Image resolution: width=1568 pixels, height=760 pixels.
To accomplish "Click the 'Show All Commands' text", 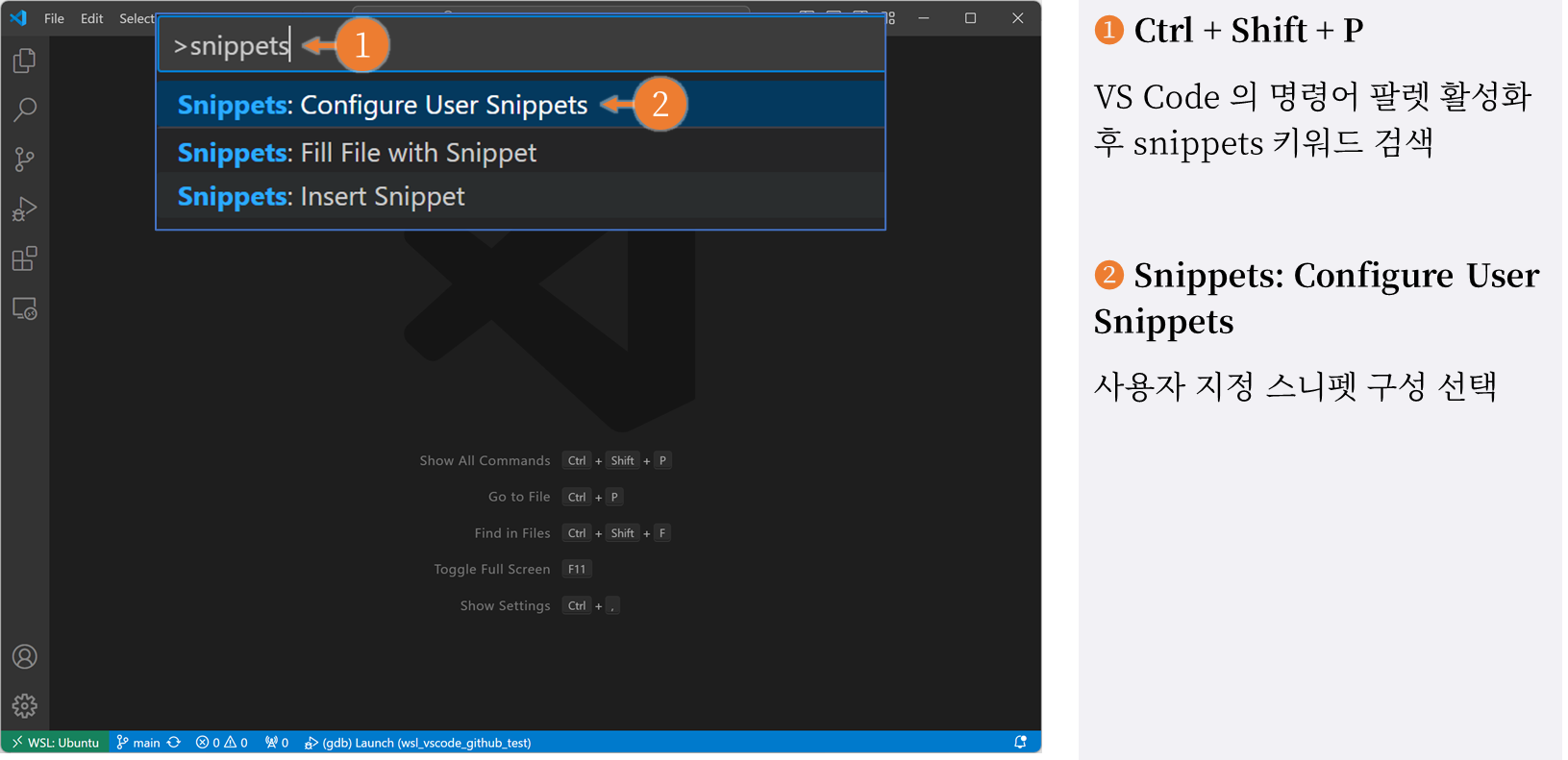I will pyautogui.click(x=485, y=461).
